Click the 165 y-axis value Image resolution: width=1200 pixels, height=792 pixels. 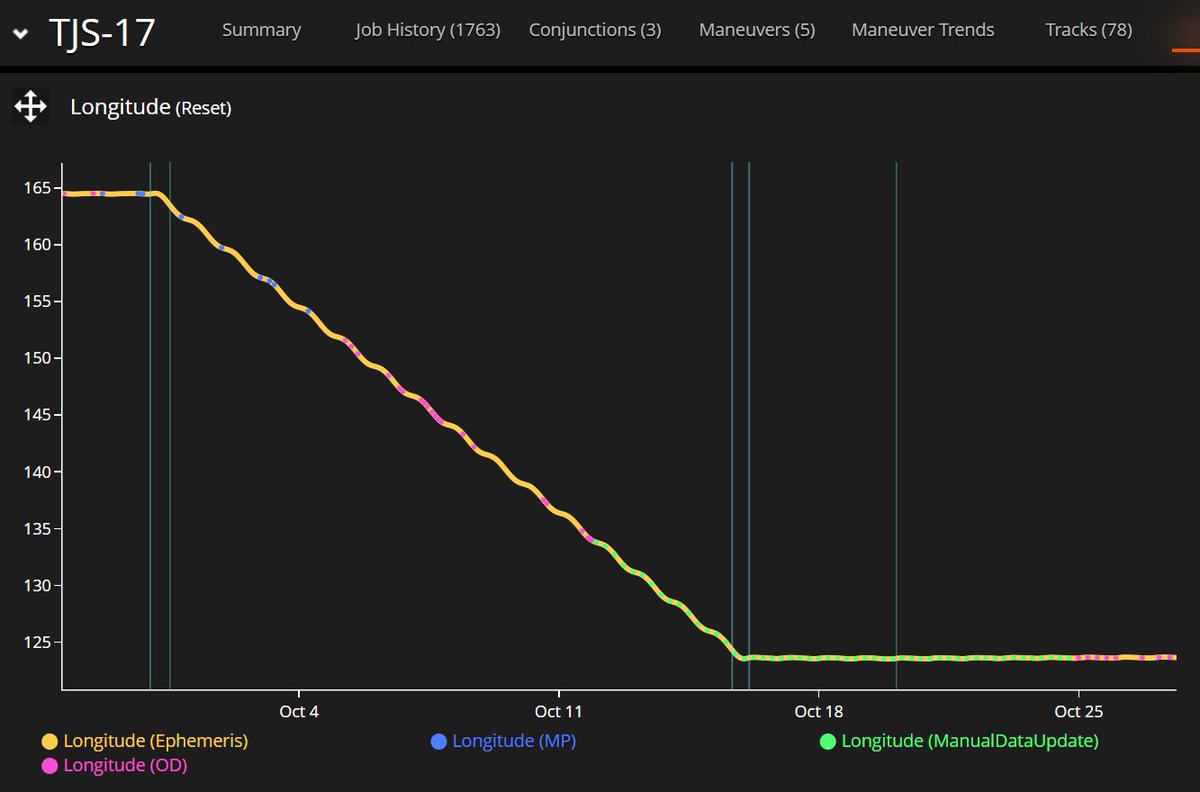pyautogui.click(x=36, y=187)
